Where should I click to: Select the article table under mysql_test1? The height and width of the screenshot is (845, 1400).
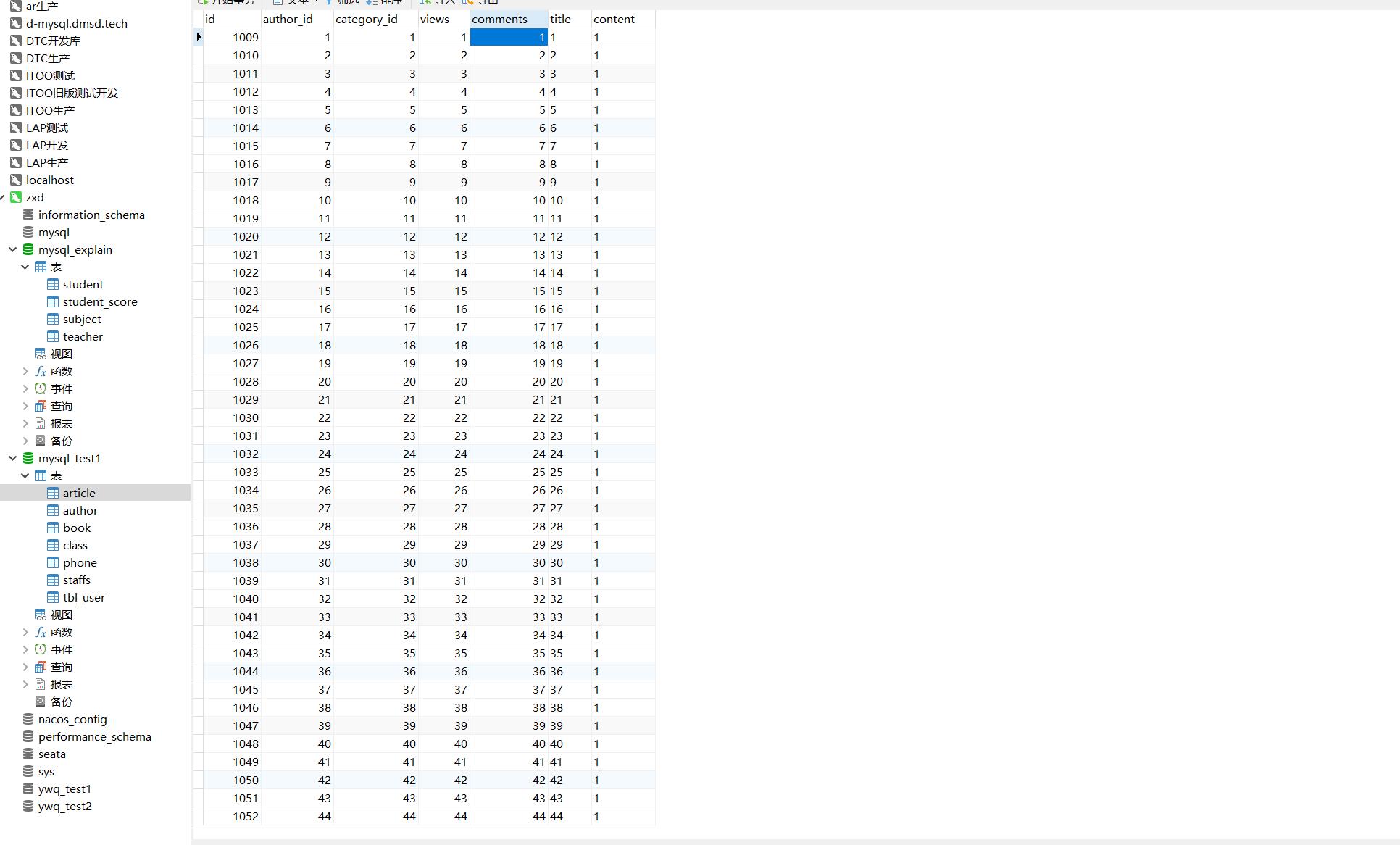pos(77,492)
